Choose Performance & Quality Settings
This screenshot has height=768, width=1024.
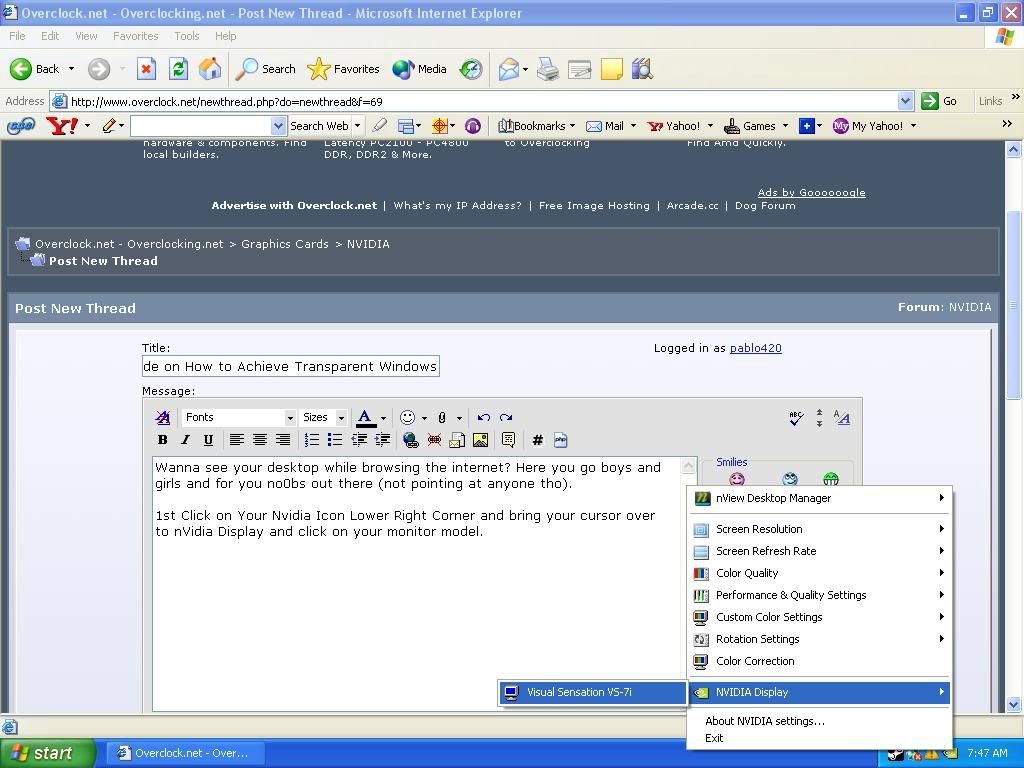(820, 595)
